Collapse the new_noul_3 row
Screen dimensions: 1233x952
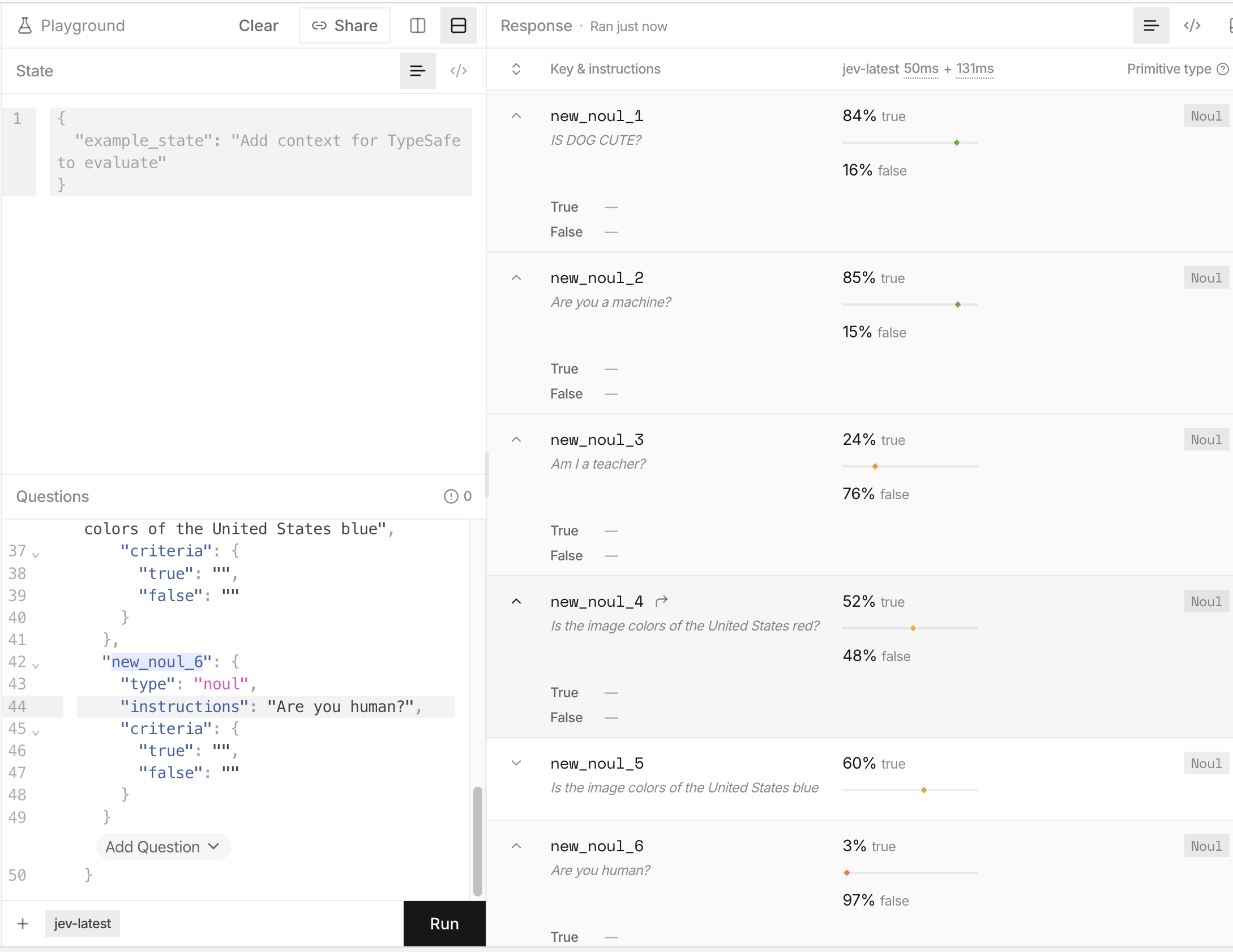click(516, 440)
